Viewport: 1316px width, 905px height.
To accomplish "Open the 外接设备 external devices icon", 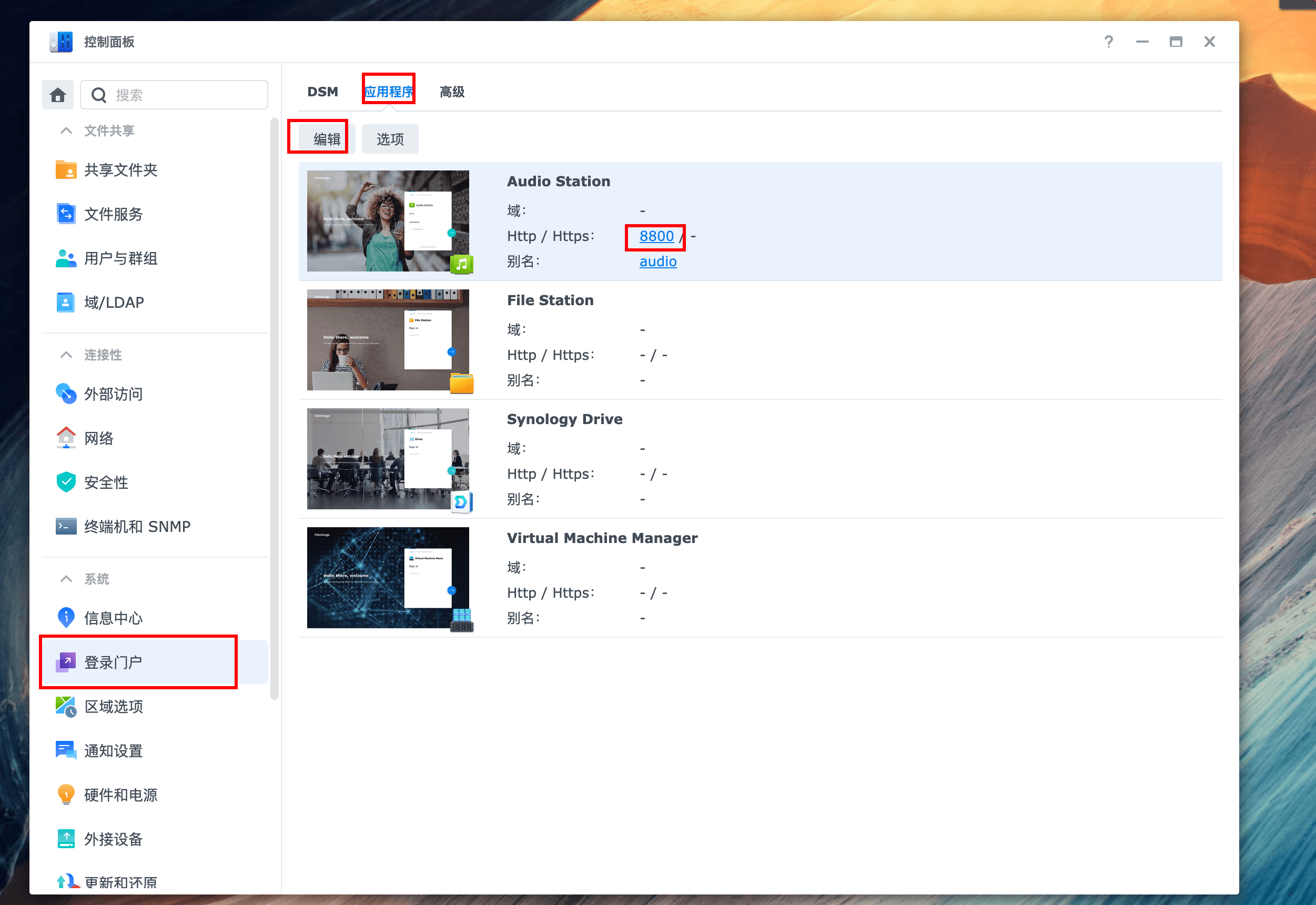I will coord(66,839).
